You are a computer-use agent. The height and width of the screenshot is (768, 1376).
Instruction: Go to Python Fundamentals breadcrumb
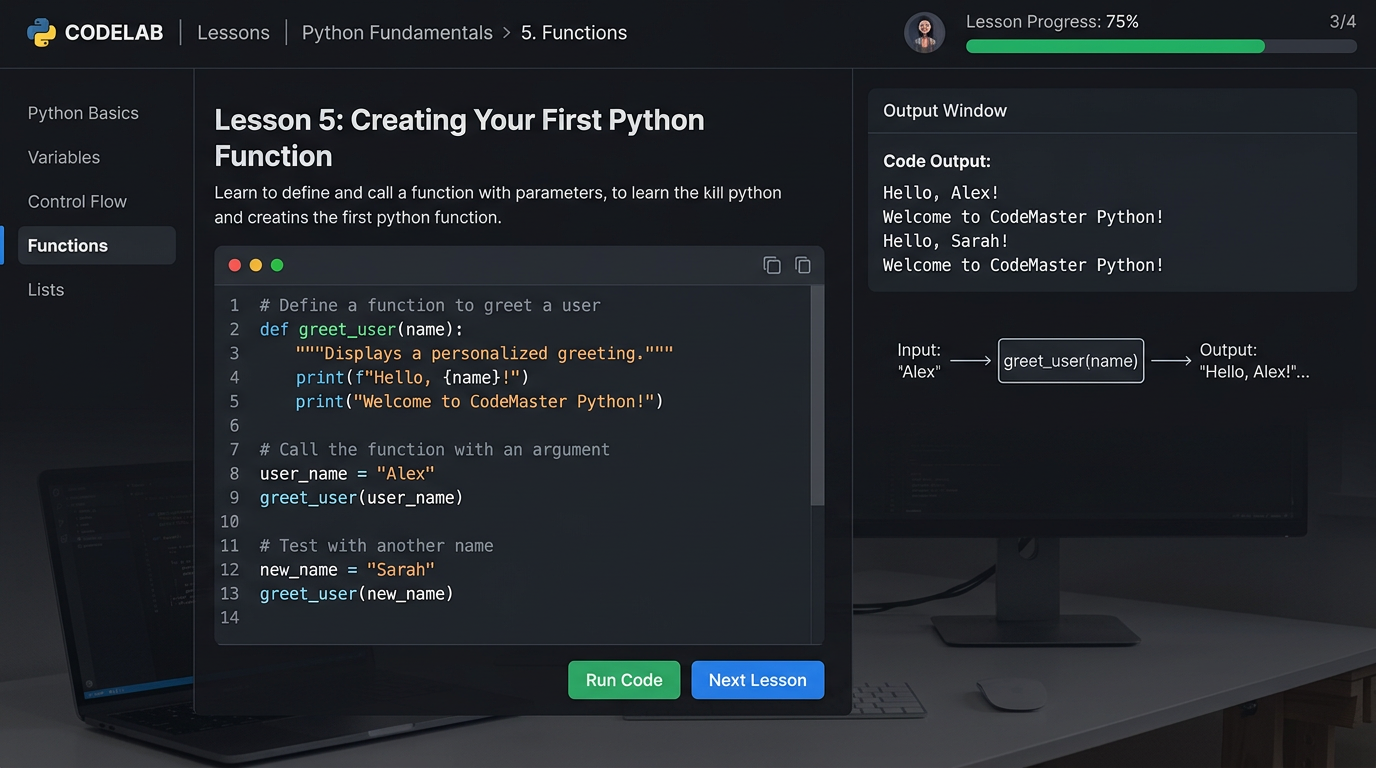click(397, 33)
